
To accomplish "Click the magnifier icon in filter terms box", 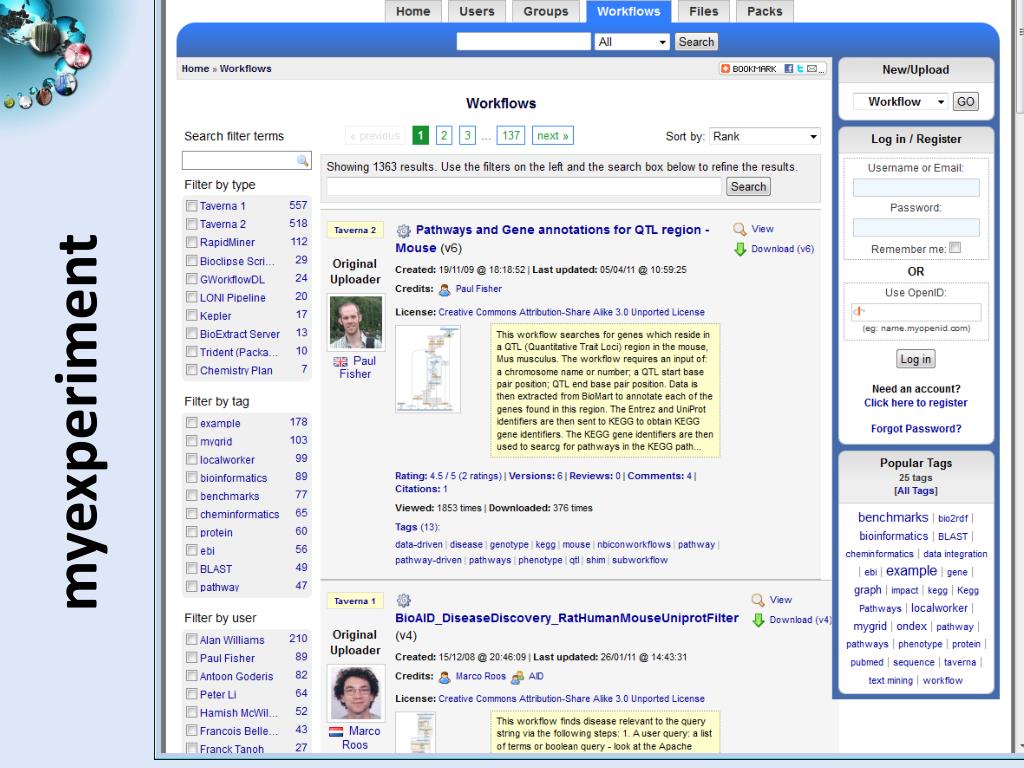I will tap(302, 160).
